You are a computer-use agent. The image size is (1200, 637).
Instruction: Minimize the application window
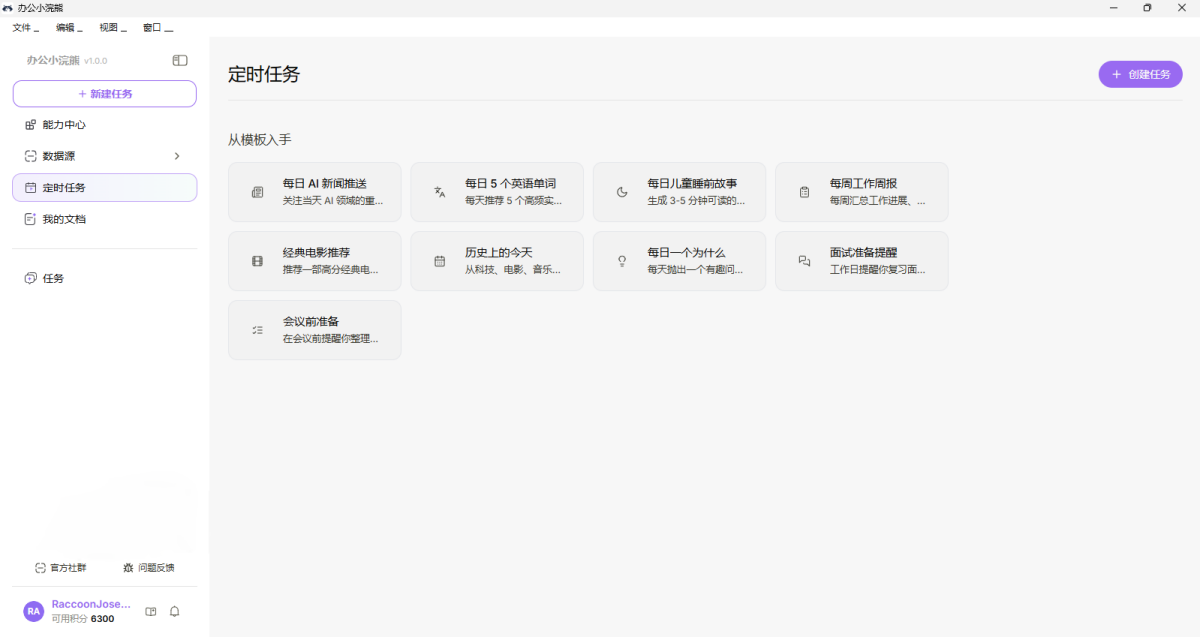(1114, 8)
